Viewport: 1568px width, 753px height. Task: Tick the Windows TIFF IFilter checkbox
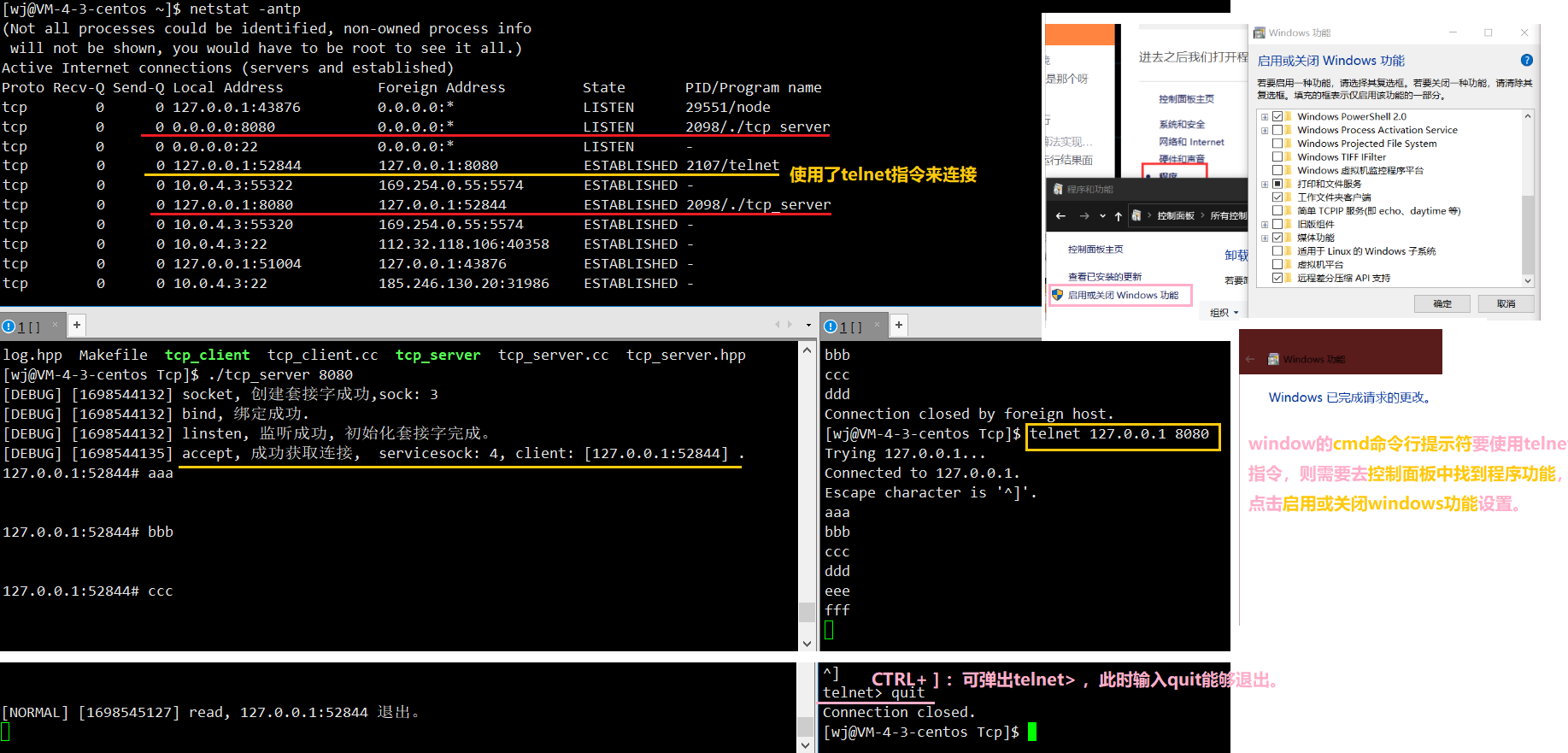click(1277, 156)
